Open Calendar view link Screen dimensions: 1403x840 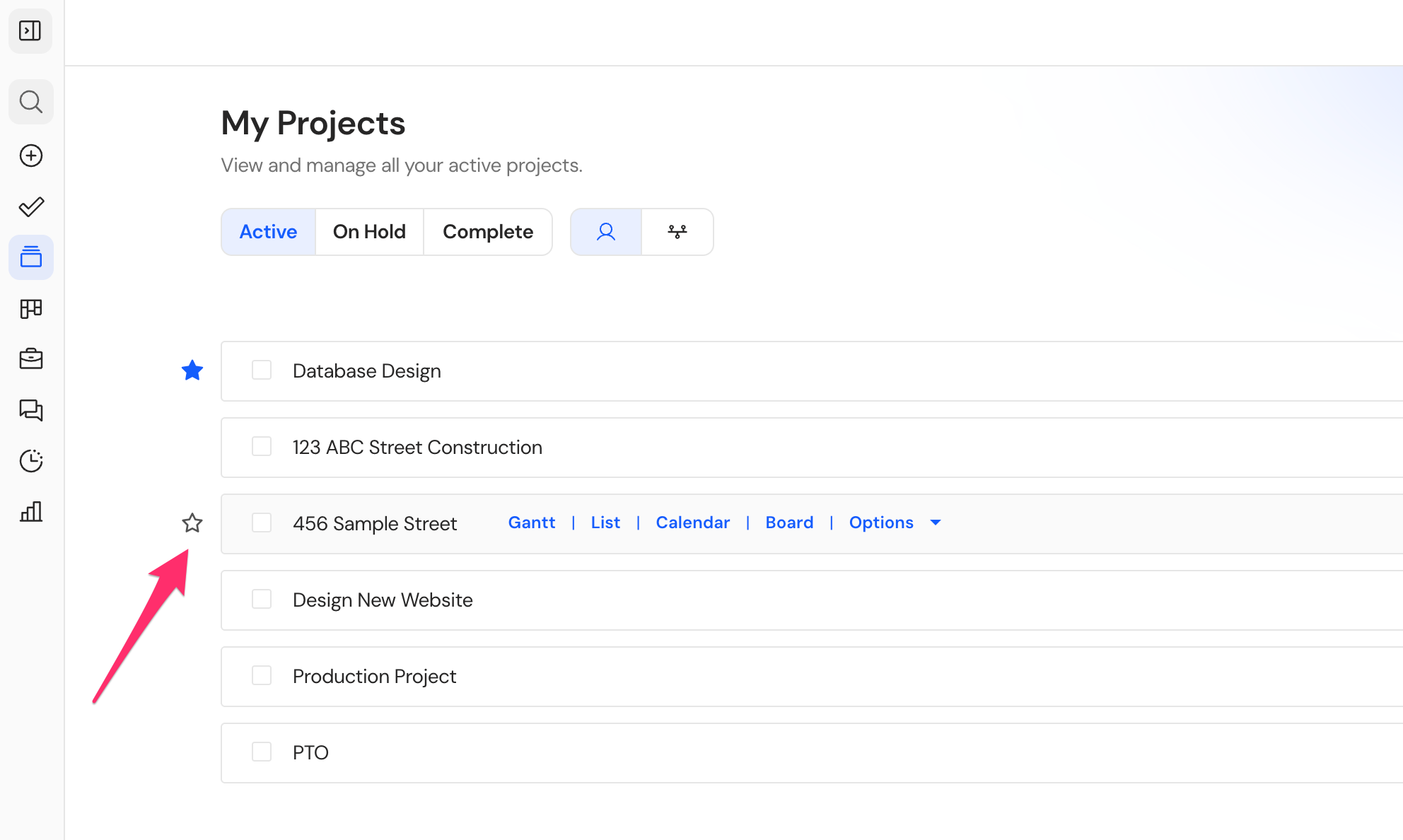coord(692,523)
